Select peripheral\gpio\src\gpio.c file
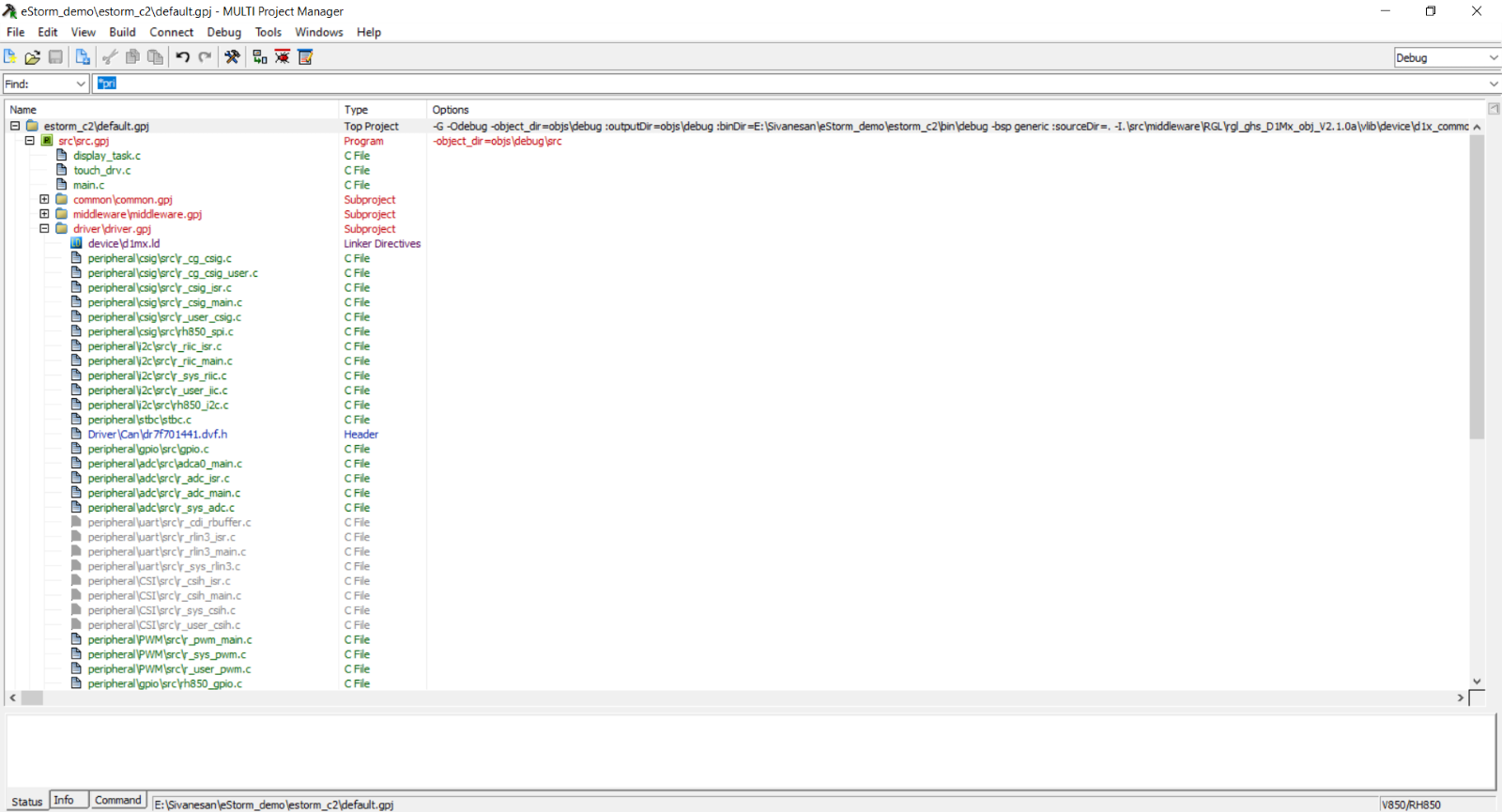 point(148,449)
